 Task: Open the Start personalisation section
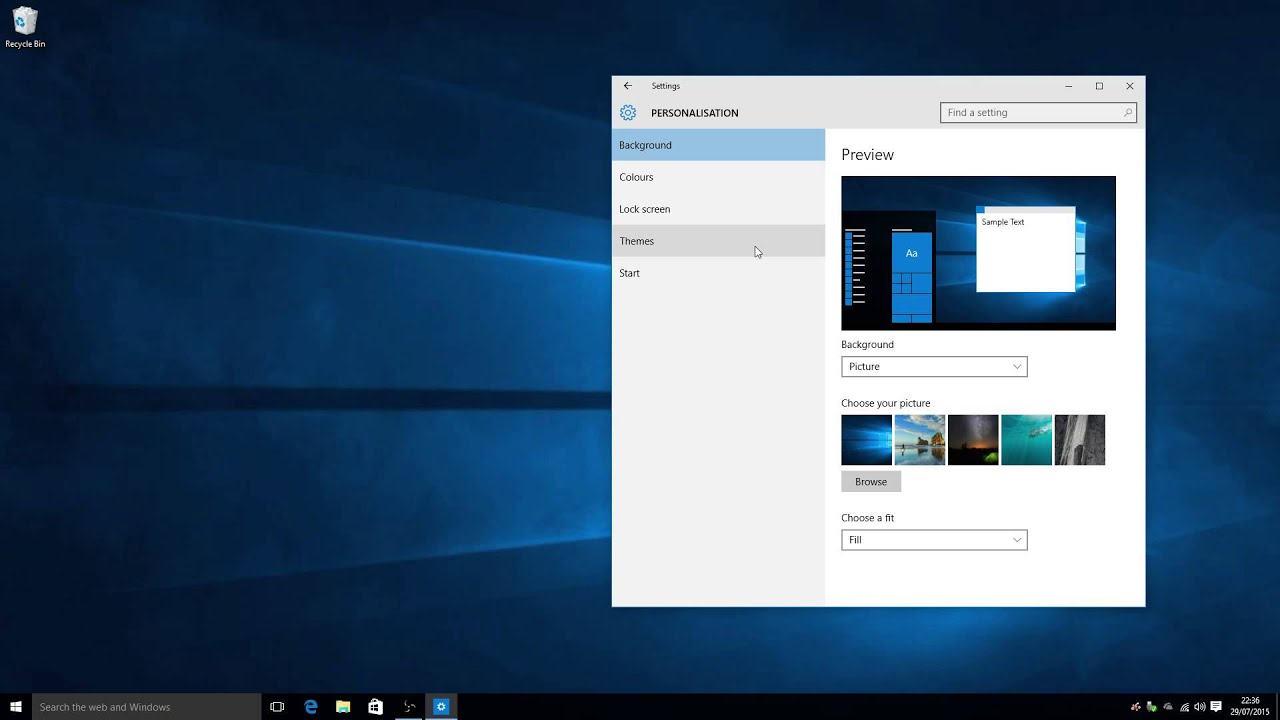[718, 273]
